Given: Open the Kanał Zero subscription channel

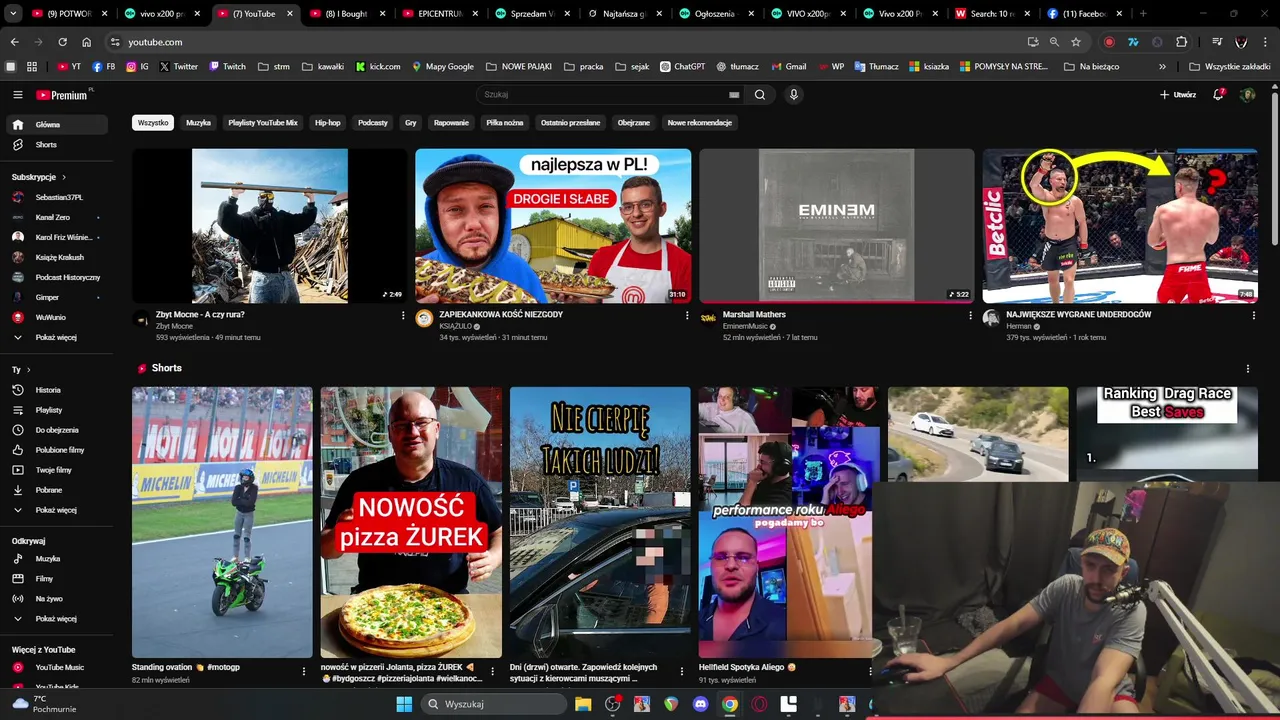Looking at the screenshot, I should click(55, 217).
